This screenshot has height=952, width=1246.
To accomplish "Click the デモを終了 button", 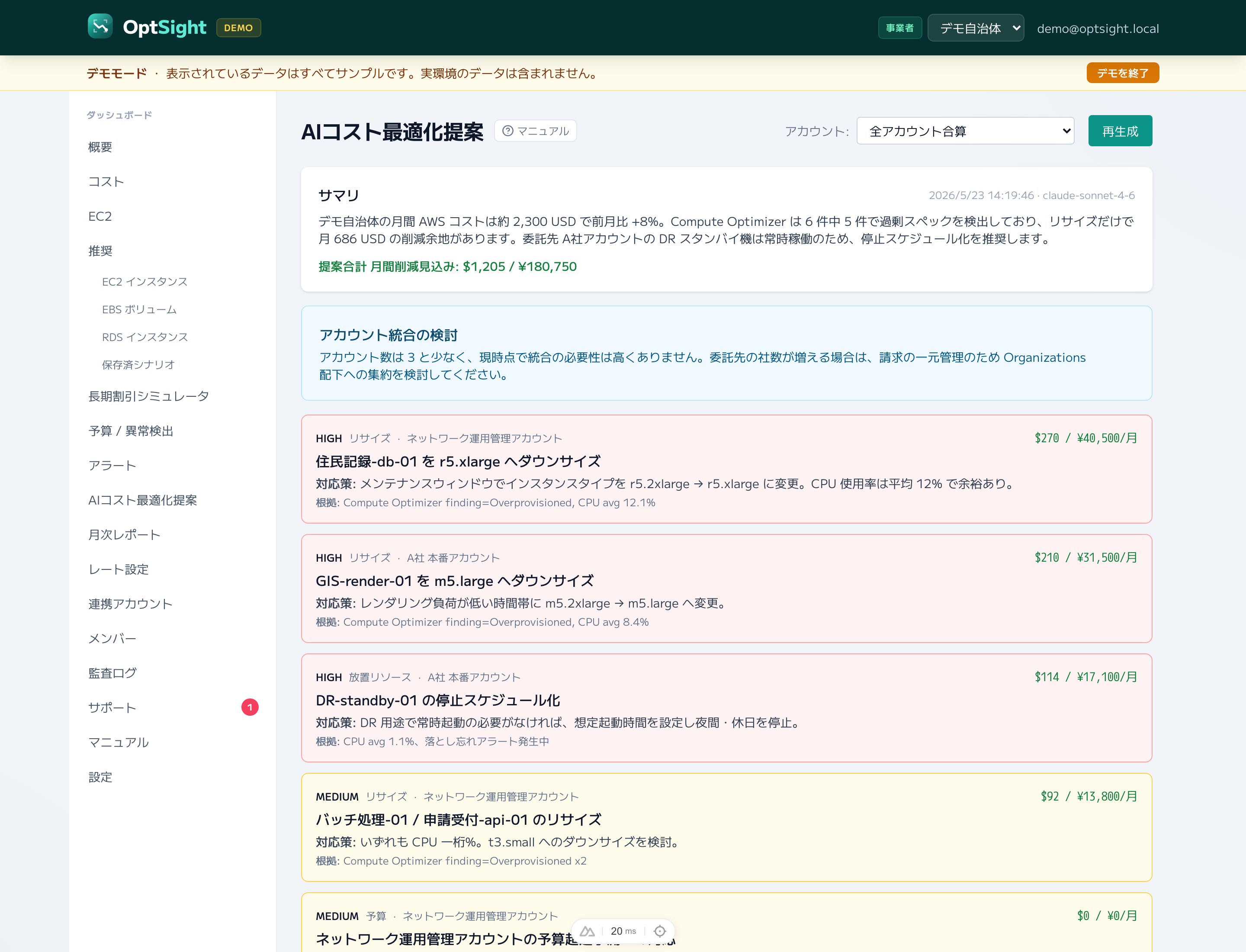I will coord(1122,73).
